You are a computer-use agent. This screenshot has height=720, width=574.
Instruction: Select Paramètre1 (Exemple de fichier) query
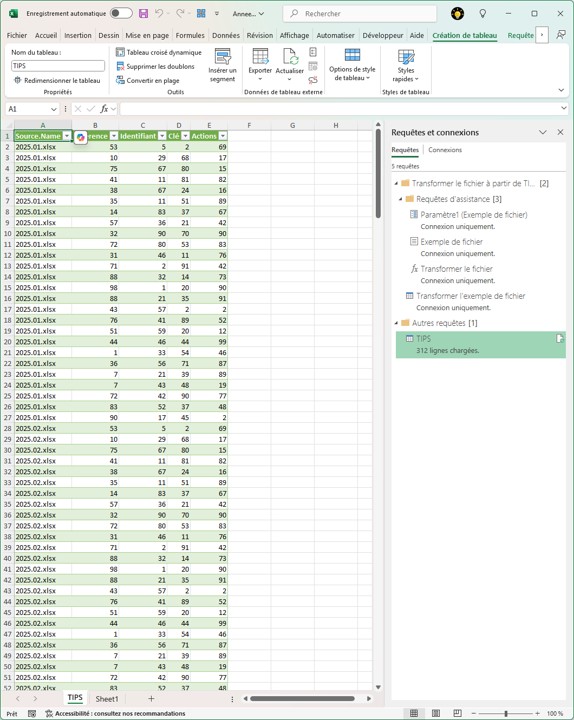tap(473, 214)
